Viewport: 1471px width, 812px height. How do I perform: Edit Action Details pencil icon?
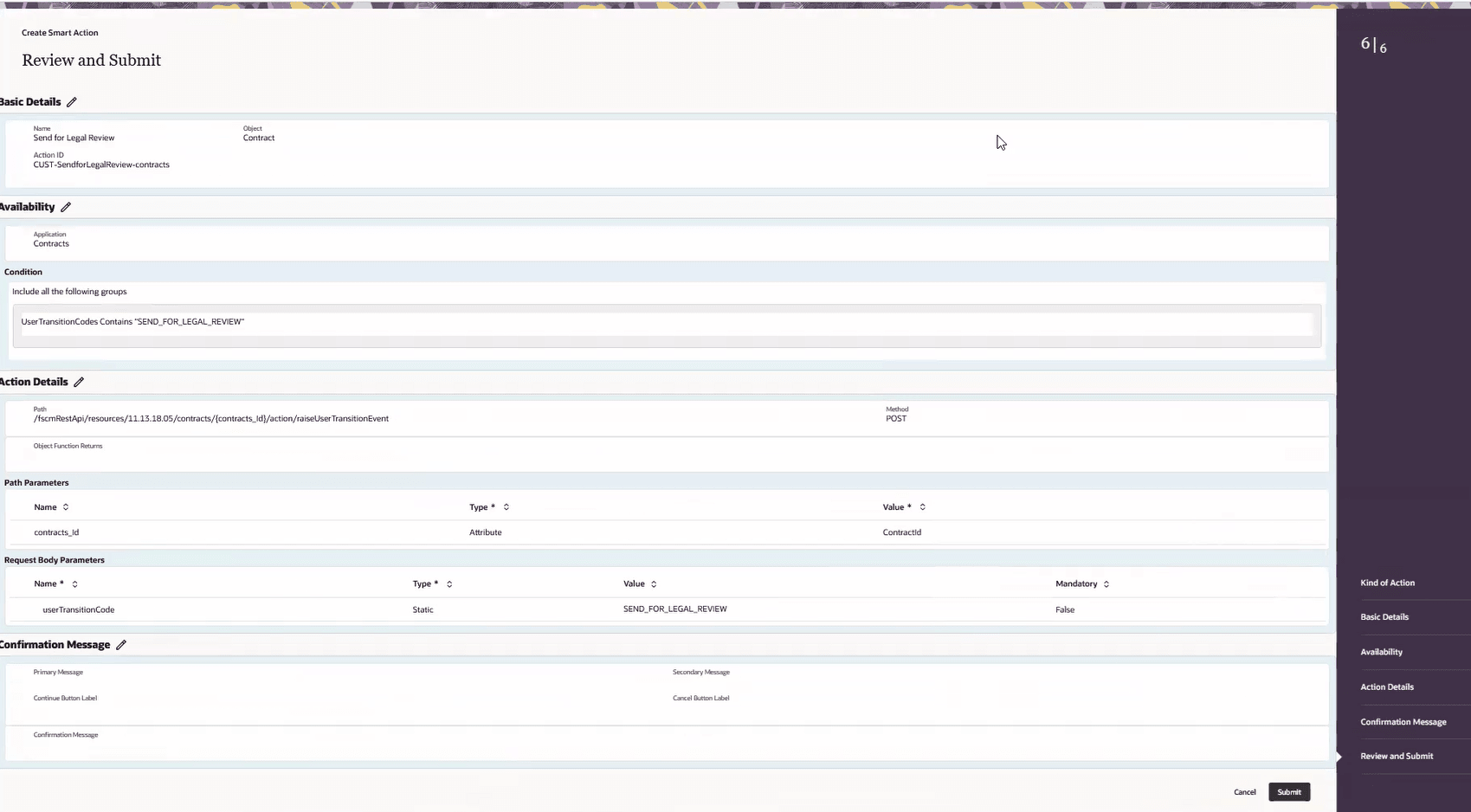(x=79, y=382)
